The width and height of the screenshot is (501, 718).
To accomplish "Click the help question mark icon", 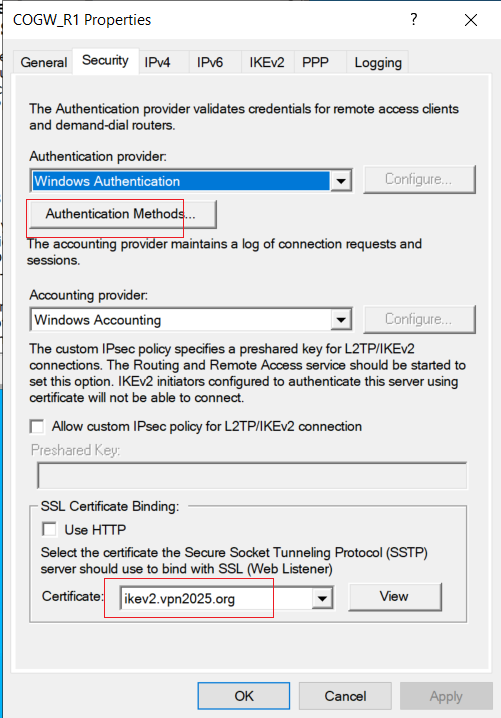I will click(414, 20).
